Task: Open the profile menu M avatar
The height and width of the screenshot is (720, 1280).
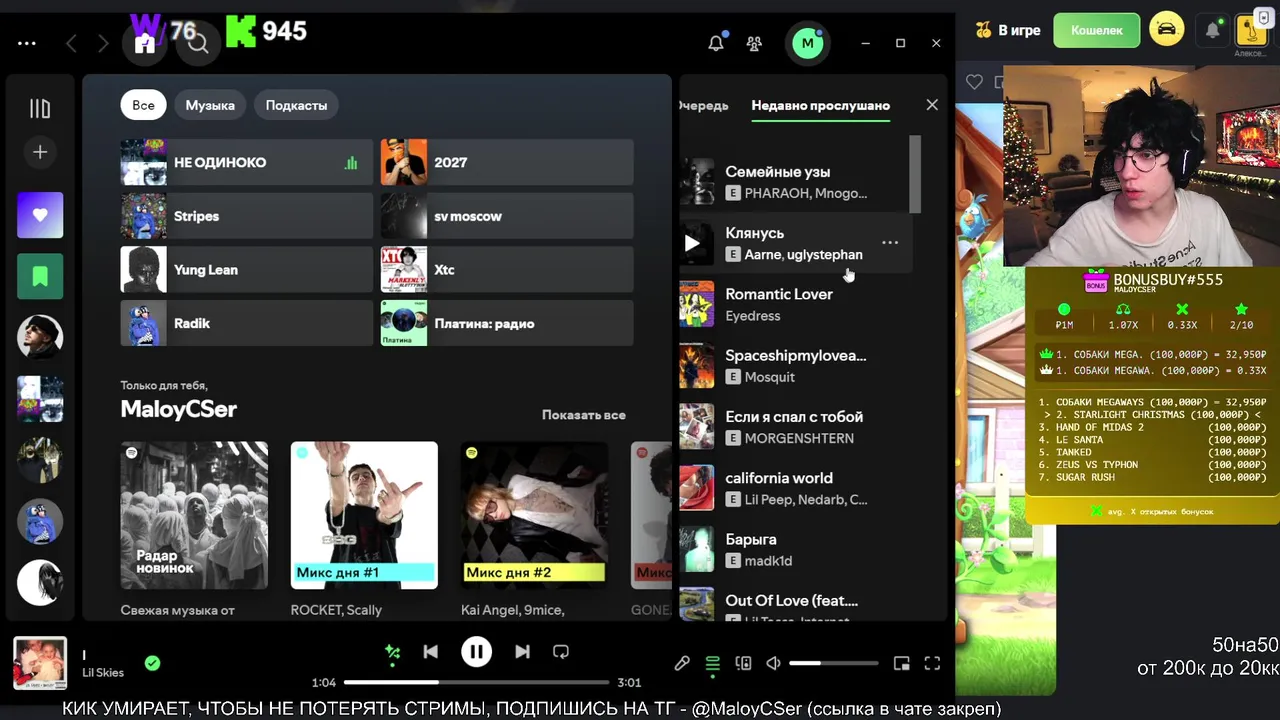Action: [x=807, y=43]
